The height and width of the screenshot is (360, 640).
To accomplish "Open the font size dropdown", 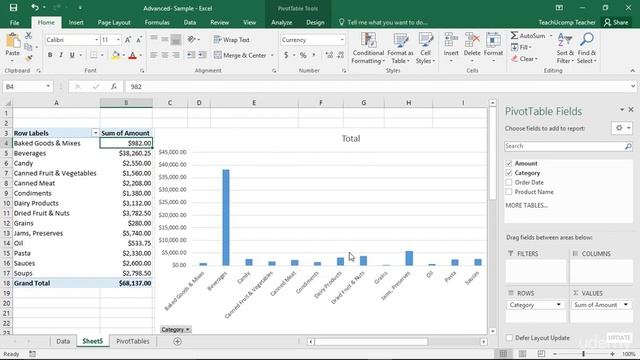I will pos(118,40).
